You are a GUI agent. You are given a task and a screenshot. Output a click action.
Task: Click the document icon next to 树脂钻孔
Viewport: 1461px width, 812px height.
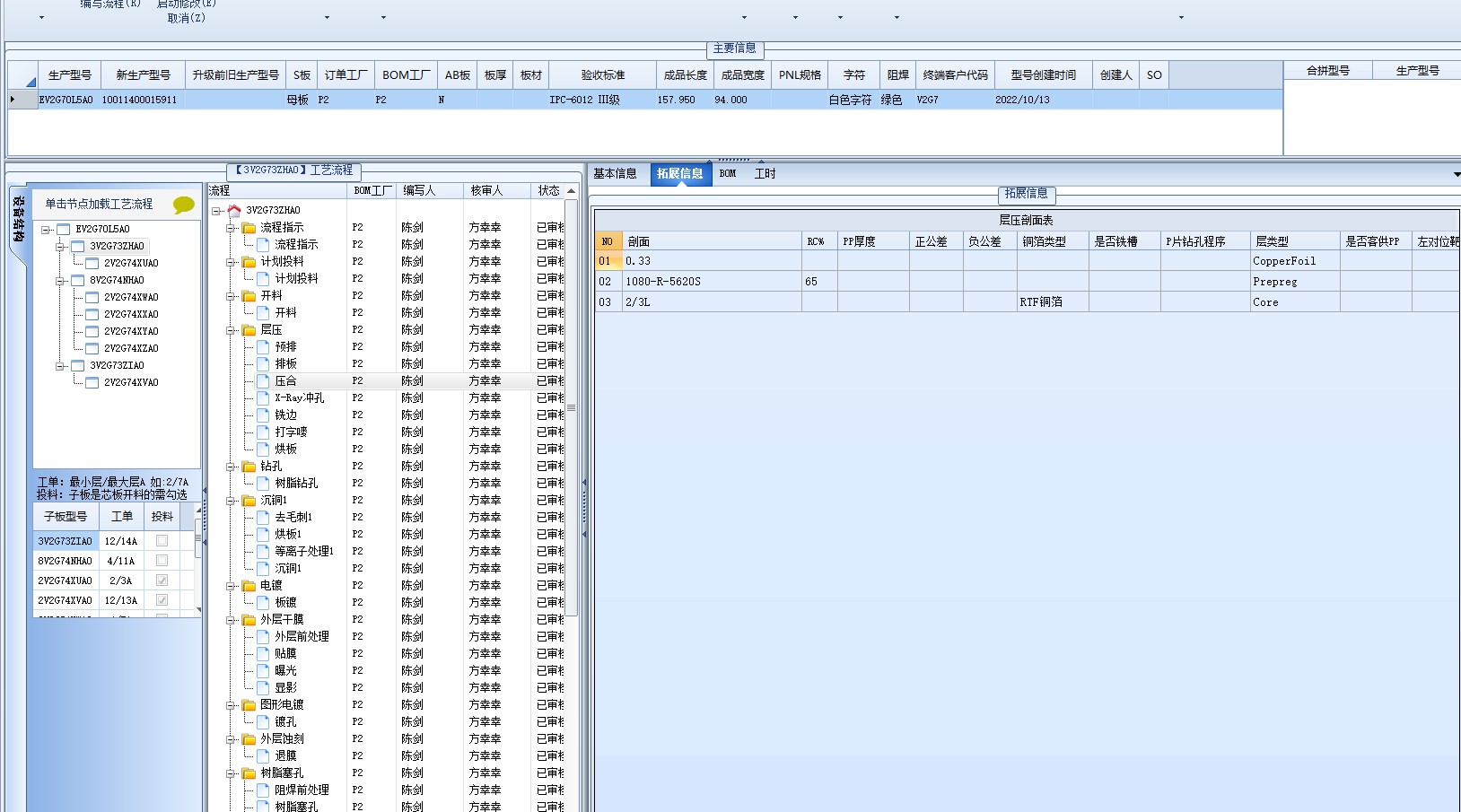tap(263, 484)
